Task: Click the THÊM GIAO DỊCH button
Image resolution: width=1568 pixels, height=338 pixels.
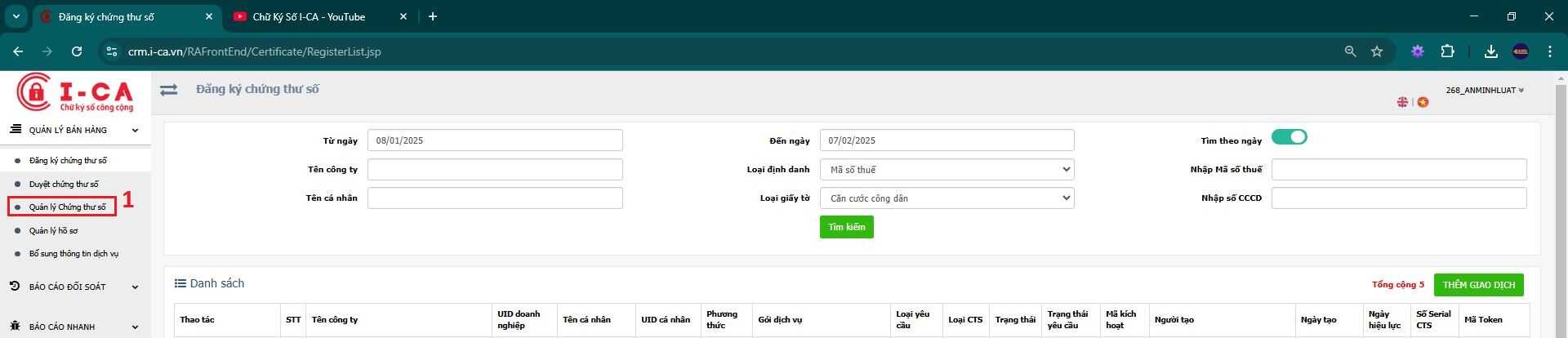Action: click(1479, 285)
